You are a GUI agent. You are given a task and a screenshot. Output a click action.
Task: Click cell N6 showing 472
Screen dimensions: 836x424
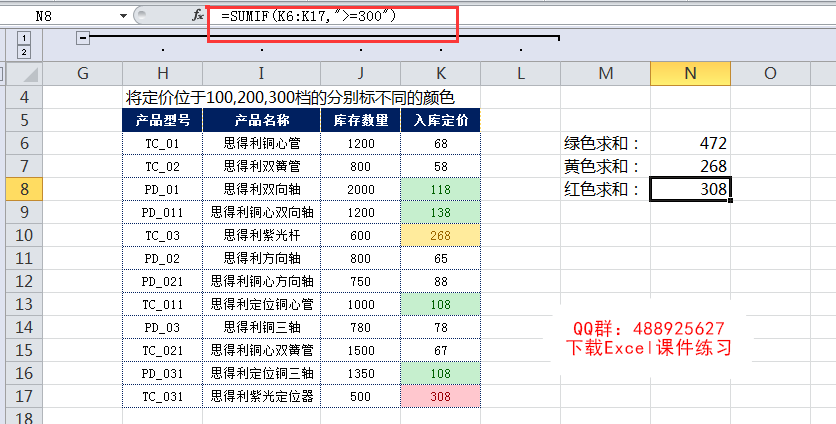pos(690,143)
